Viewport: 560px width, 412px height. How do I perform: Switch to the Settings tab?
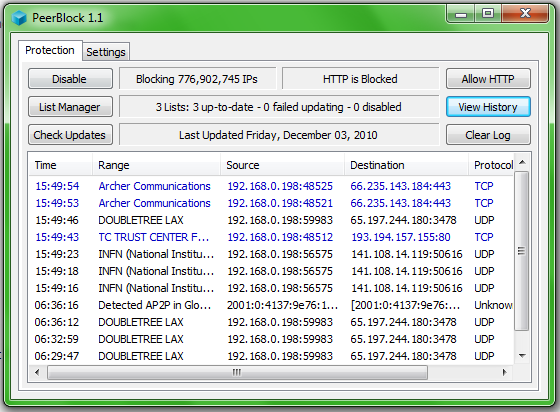click(106, 52)
